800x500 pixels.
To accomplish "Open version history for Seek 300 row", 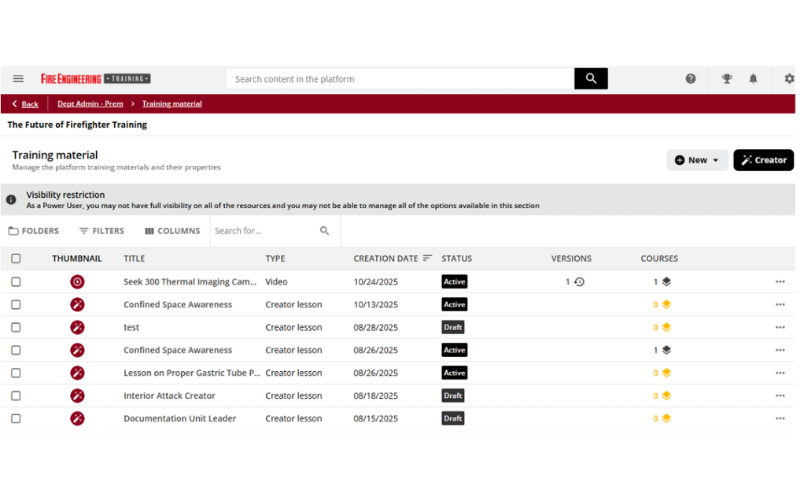I will pyautogui.click(x=580, y=282).
